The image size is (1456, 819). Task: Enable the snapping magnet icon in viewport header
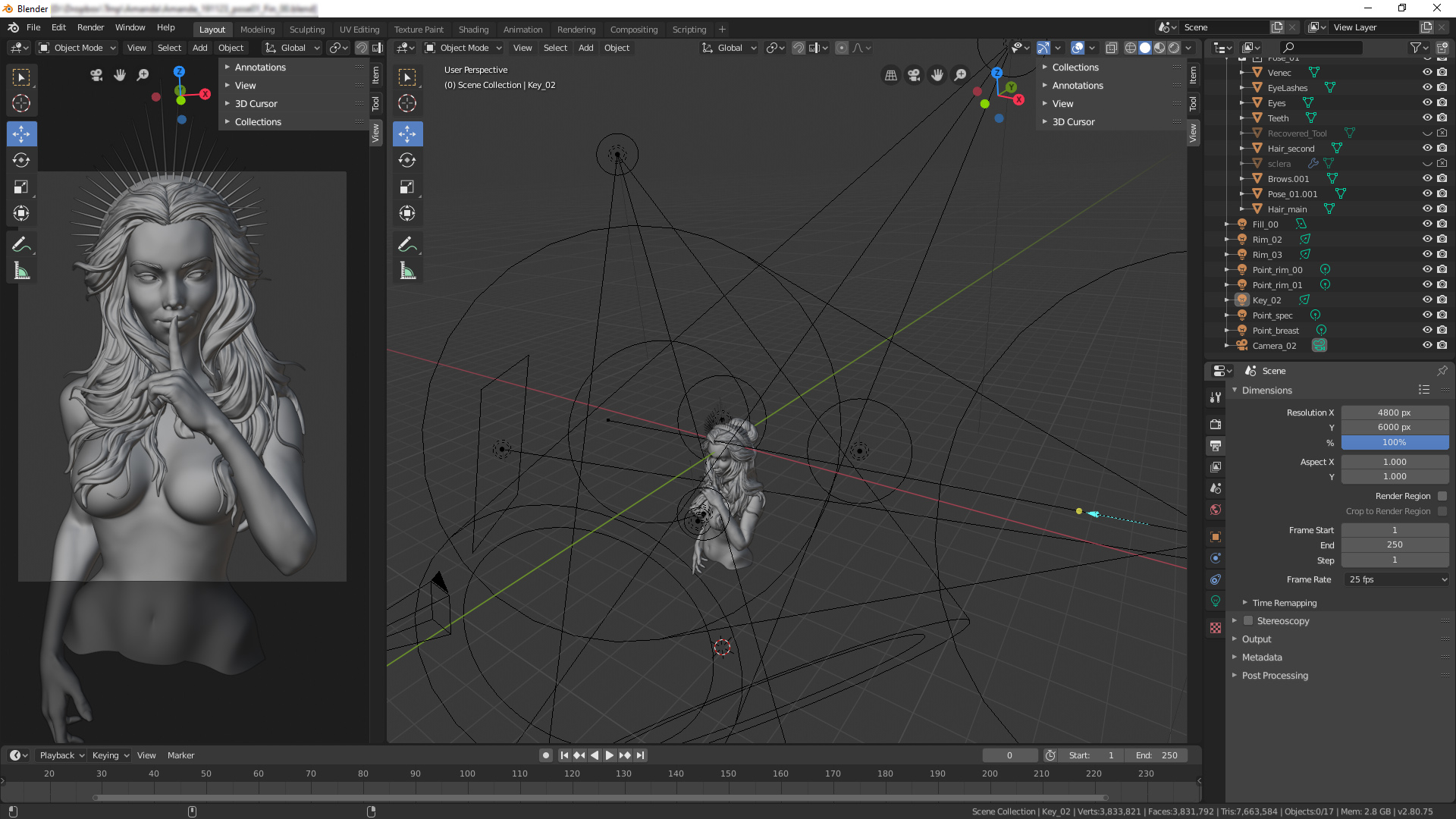(x=799, y=48)
